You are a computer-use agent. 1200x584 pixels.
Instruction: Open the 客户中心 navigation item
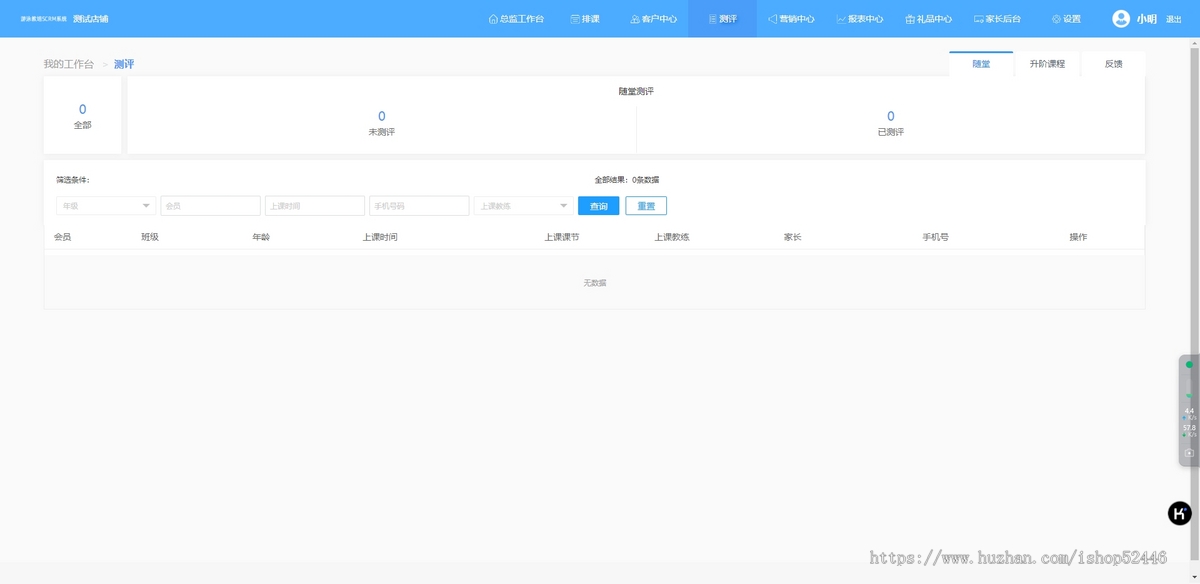(653, 19)
